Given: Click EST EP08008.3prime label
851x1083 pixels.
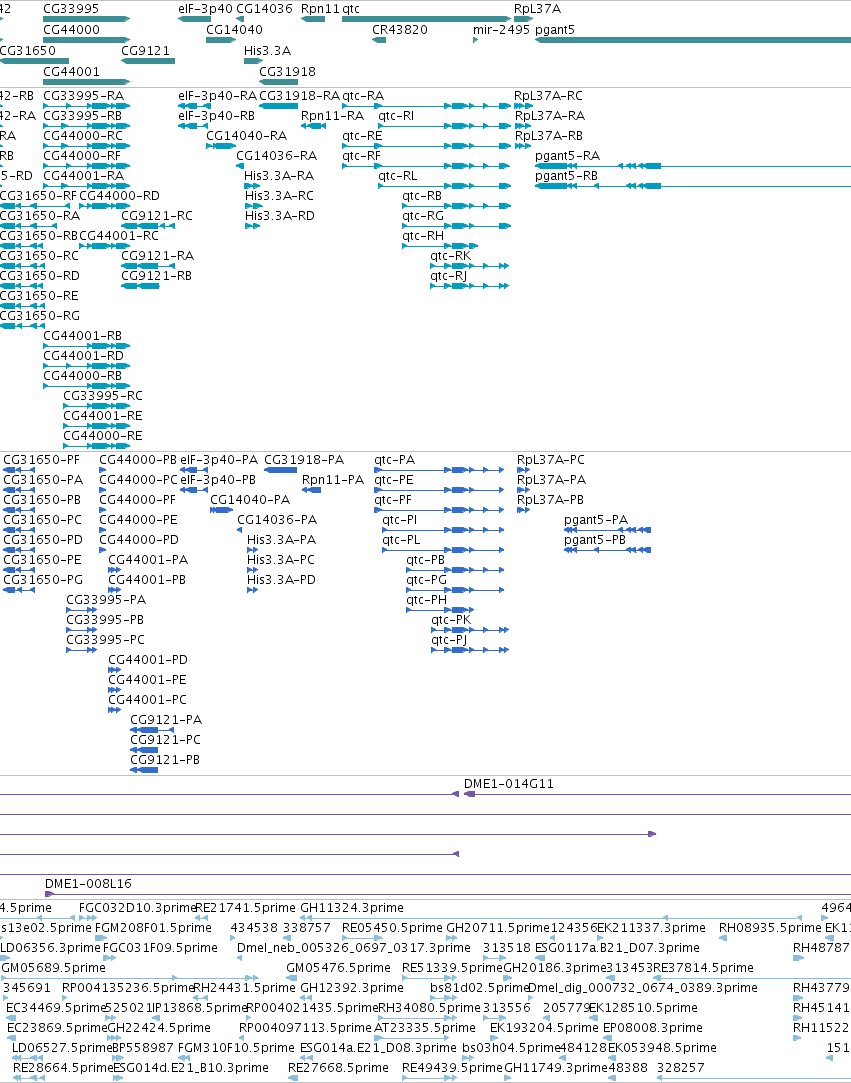Looking at the screenshot, I should (x=653, y=1028).
